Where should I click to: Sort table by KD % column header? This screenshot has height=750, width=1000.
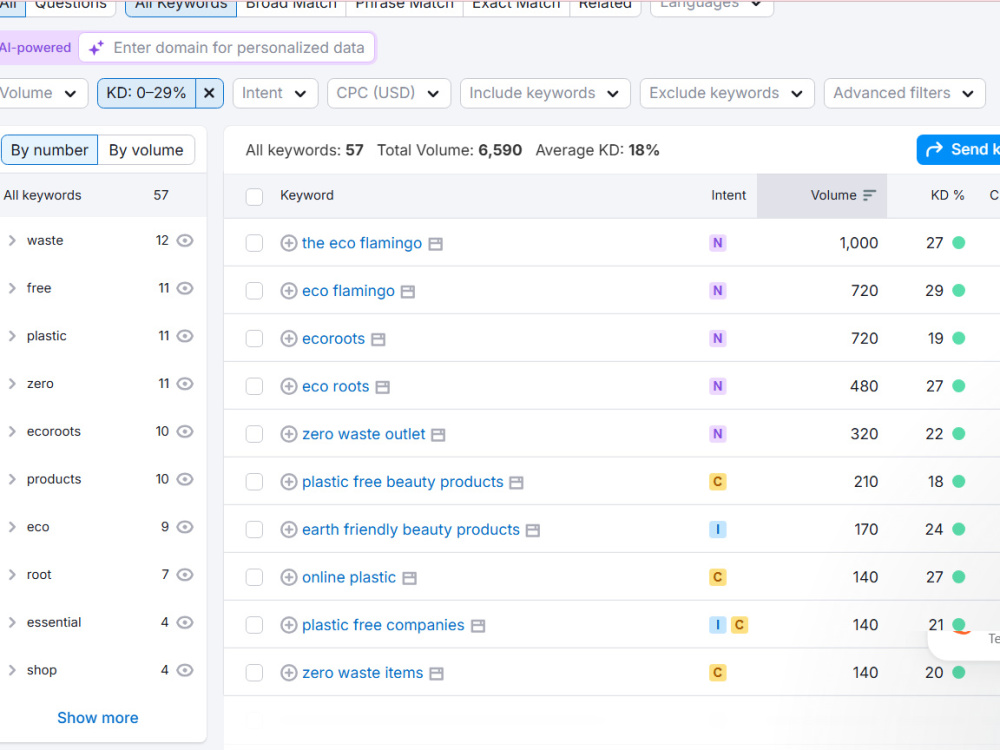click(x=947, y=196)
